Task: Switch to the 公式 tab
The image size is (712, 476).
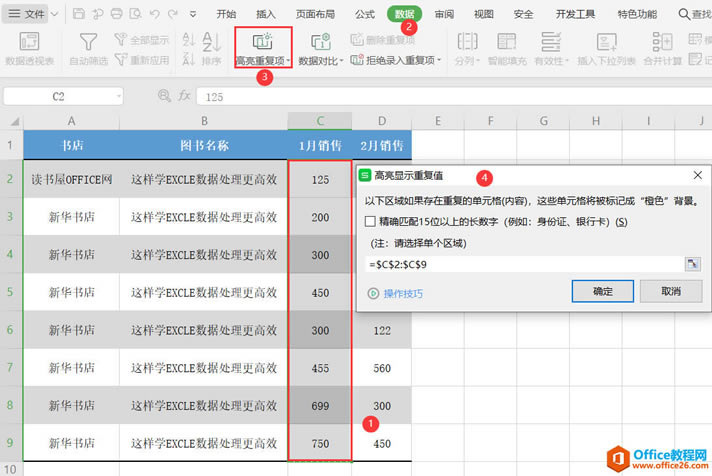Action: coord(365,14)
